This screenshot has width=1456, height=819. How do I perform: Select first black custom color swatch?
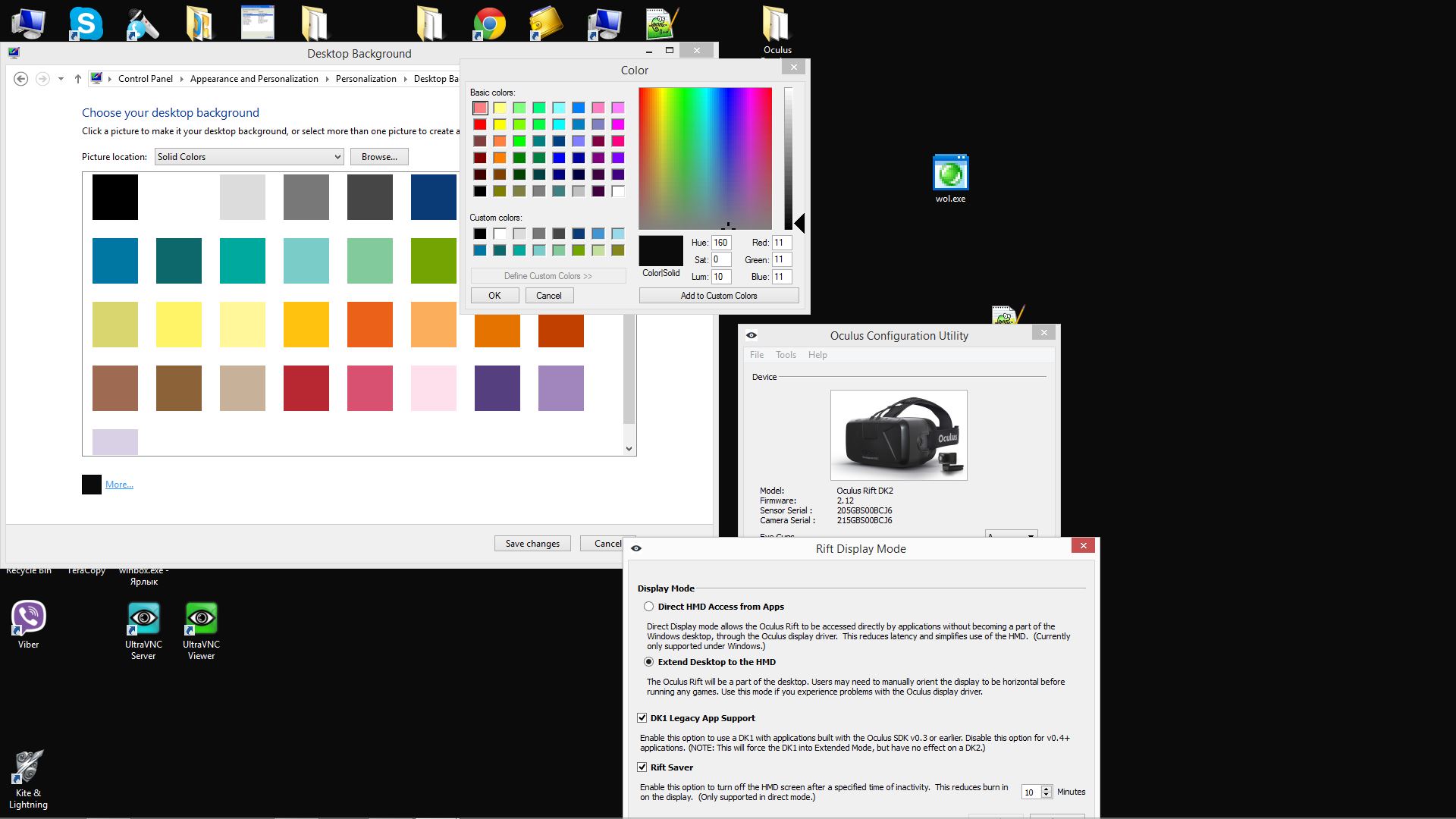click(x=480, y=234)
